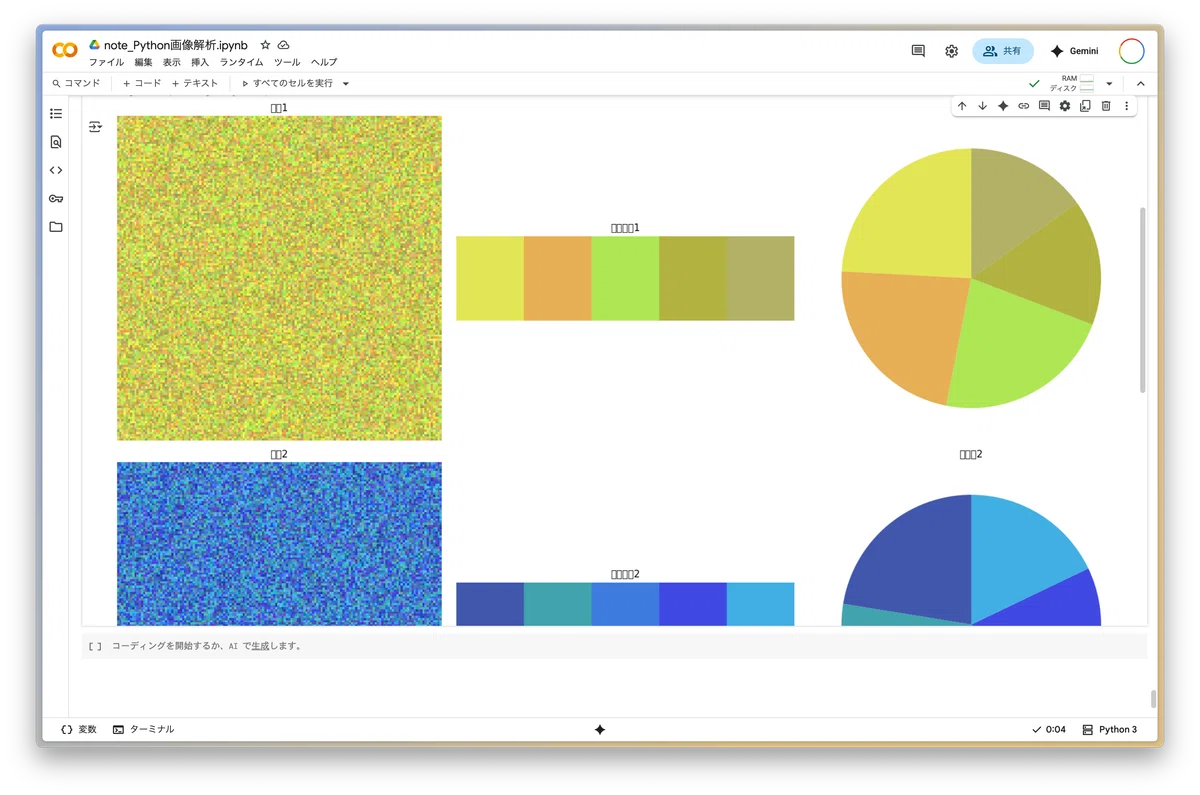1200x795 pixels.
Task: Add a comment from cell toolbar
Action: pos(1044,106)
